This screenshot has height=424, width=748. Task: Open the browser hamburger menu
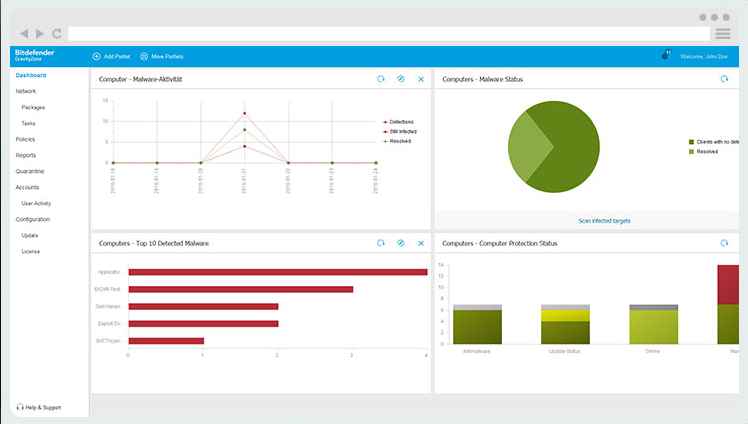pos(723,33)
